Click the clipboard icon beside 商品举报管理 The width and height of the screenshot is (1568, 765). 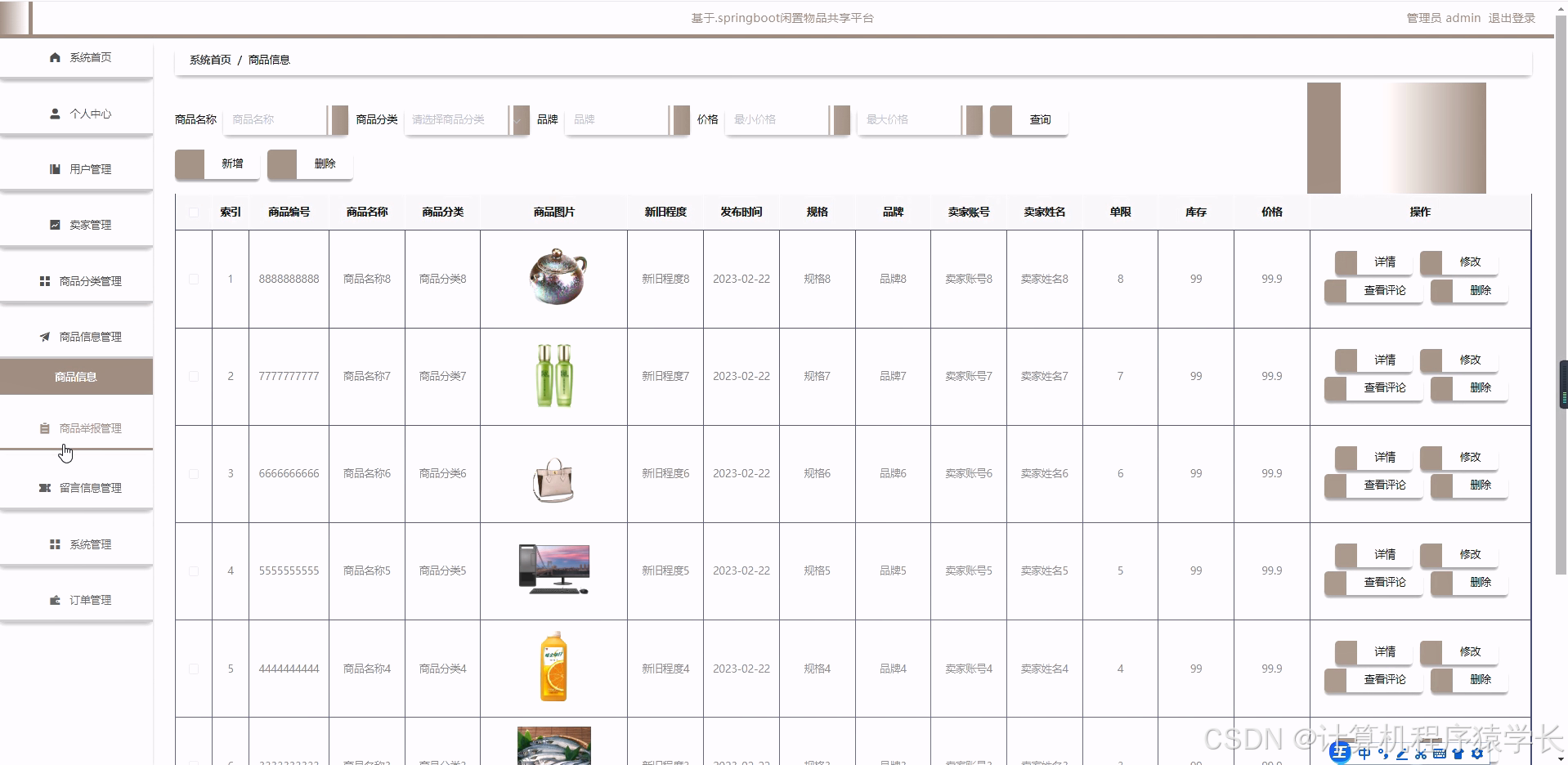45,428
